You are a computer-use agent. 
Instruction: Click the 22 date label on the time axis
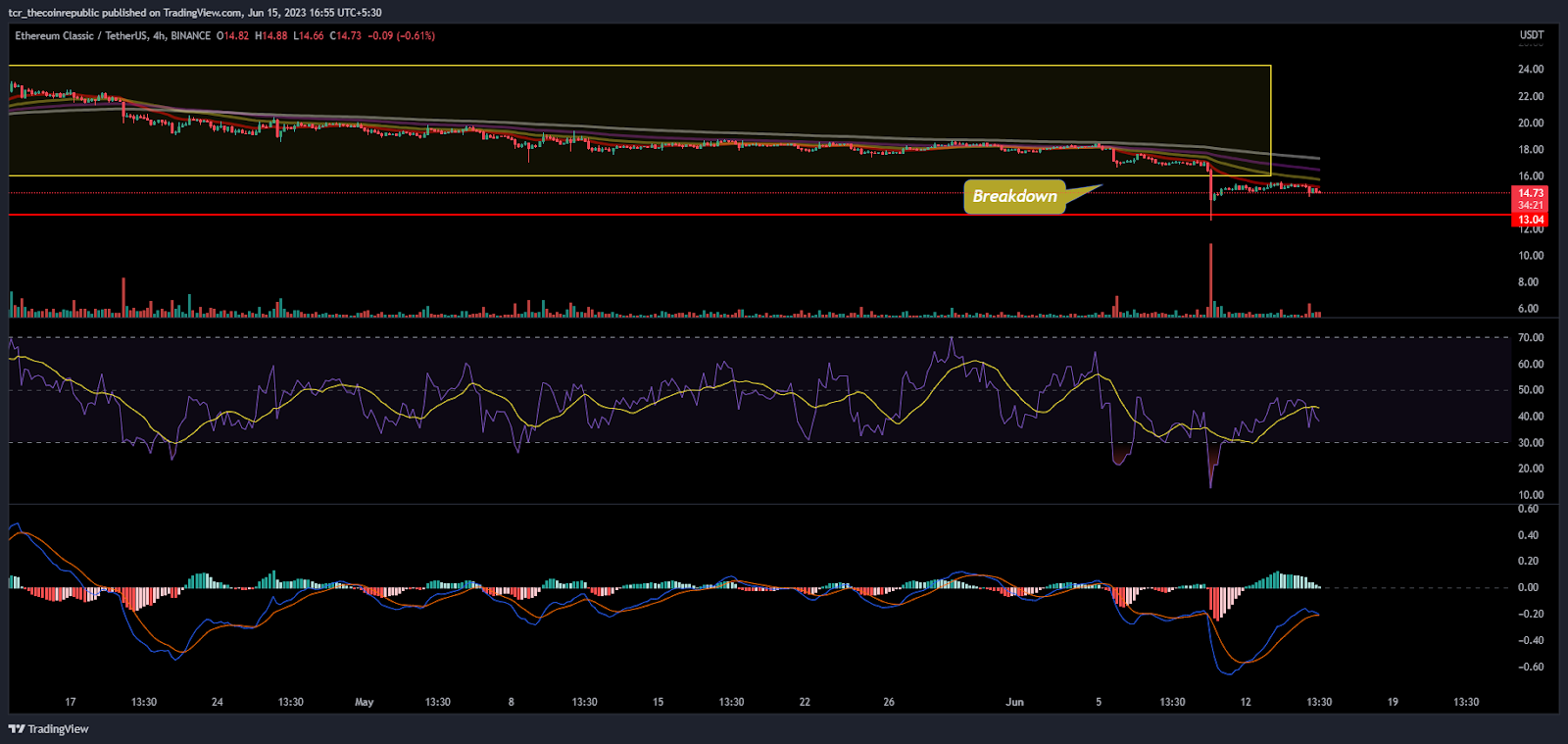(x=806, y=702)
